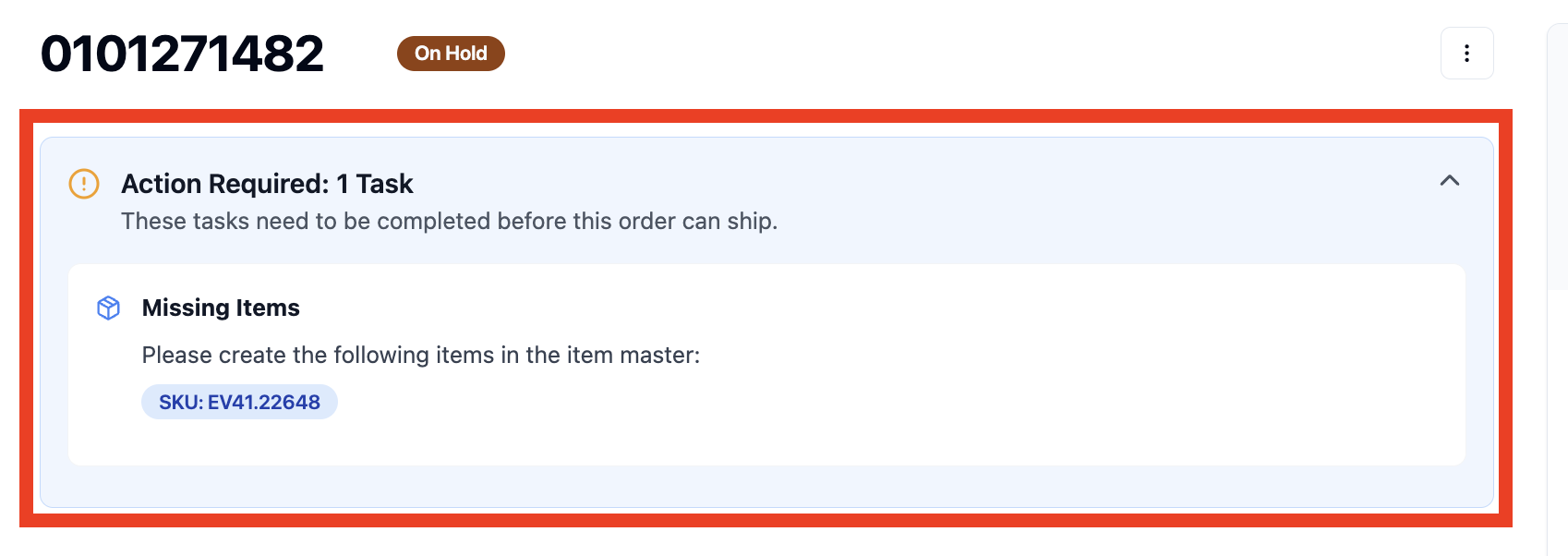Click the right-side panel edge
Viewport: 1568px width, 556px height.
click(x=1557, y=277)
